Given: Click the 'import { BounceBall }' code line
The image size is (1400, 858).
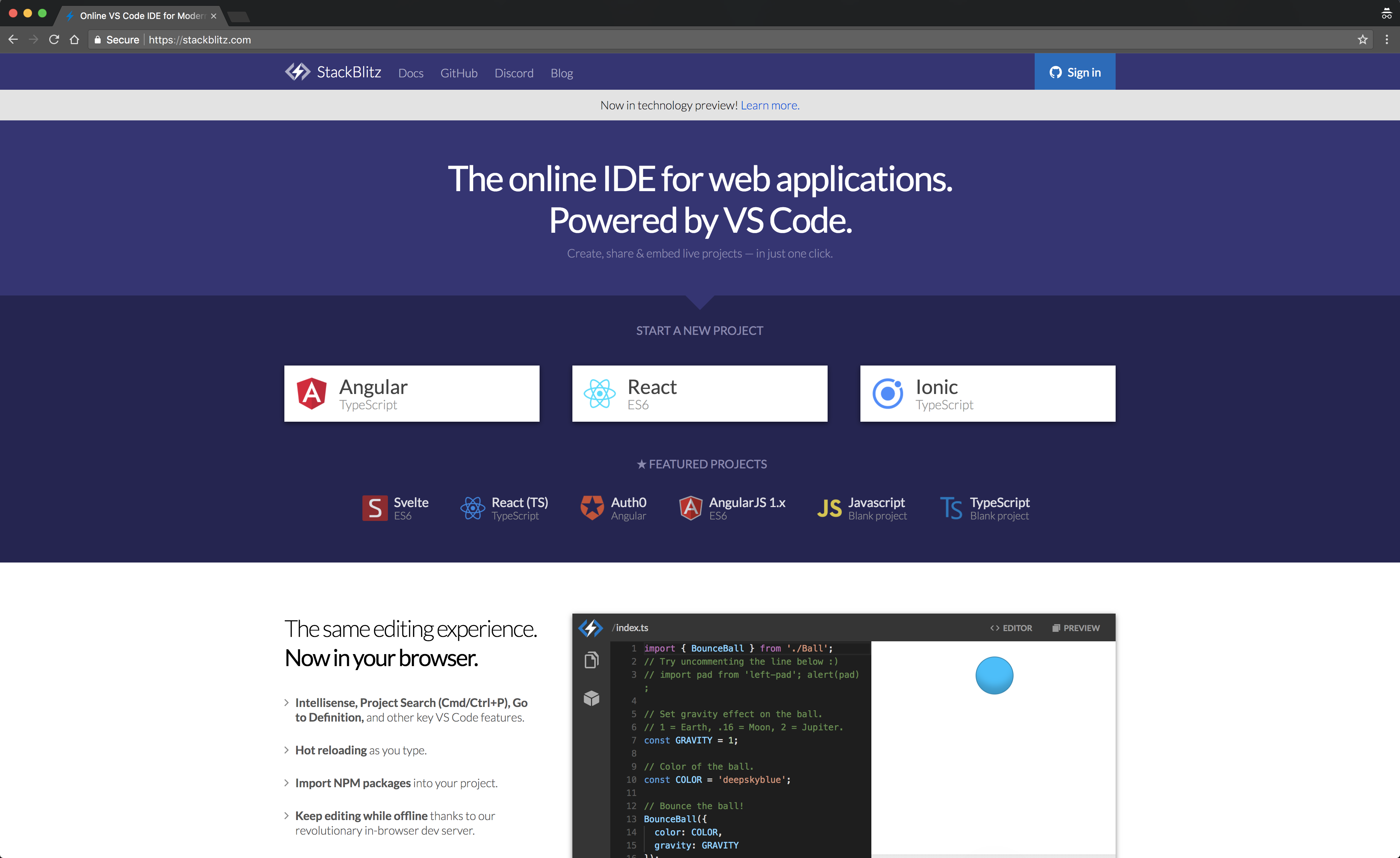Looking at the screenshot, I should point(738,648).
